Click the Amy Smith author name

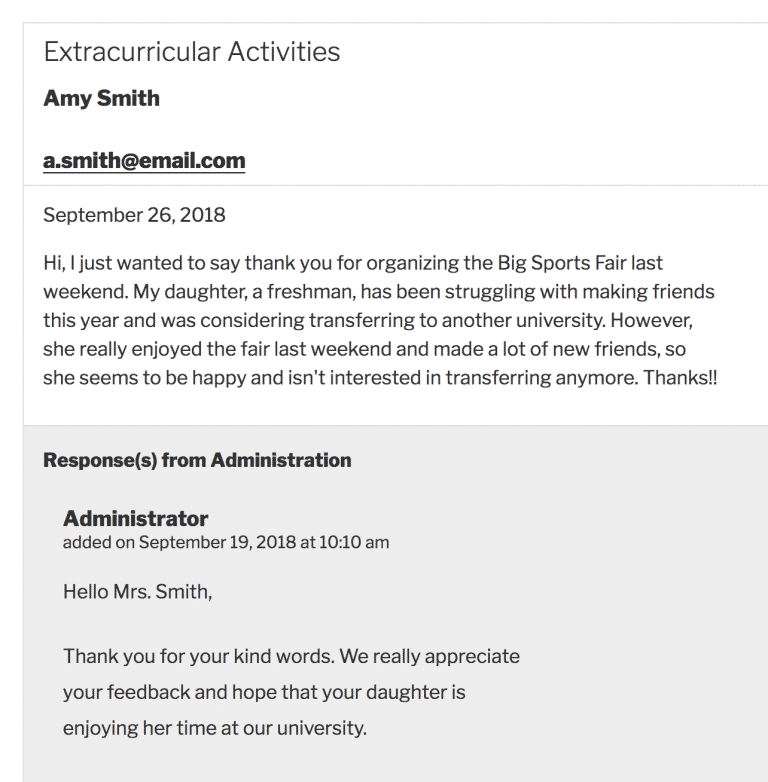point(101,98)
